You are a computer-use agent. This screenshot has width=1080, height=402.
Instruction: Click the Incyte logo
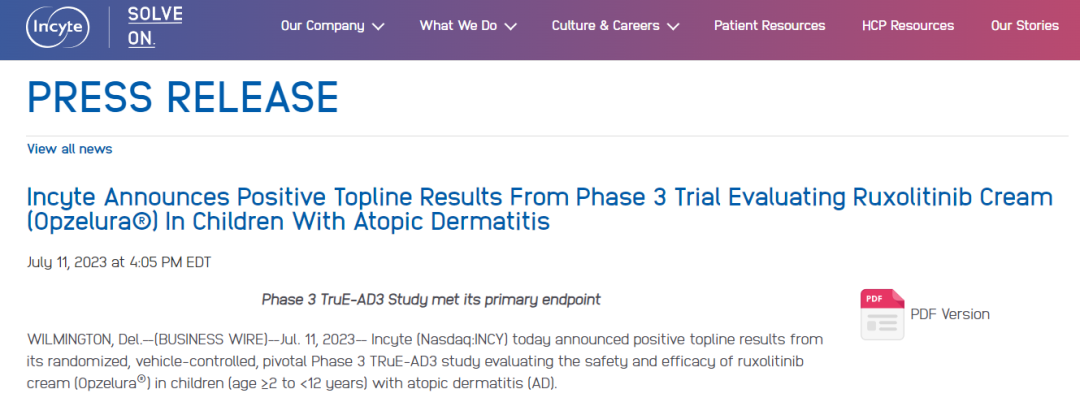[56, 25]
